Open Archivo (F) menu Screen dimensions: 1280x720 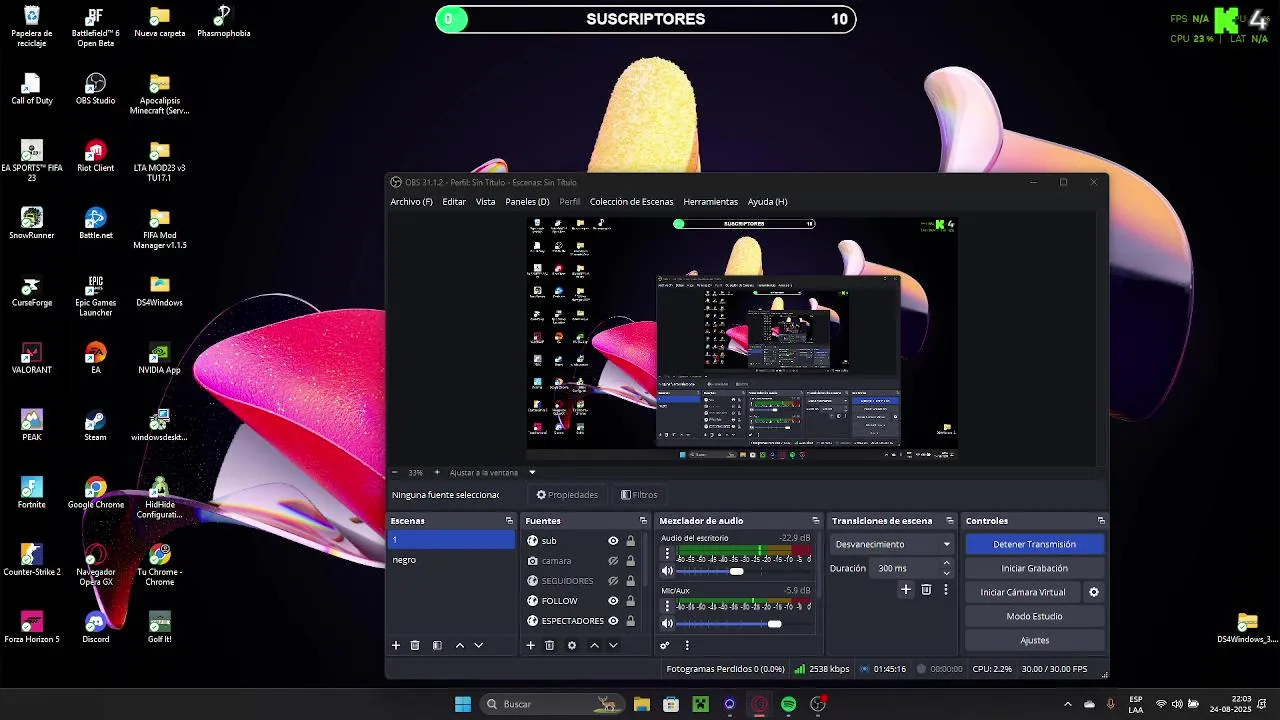pyautogui.click(x=411, y=202)
